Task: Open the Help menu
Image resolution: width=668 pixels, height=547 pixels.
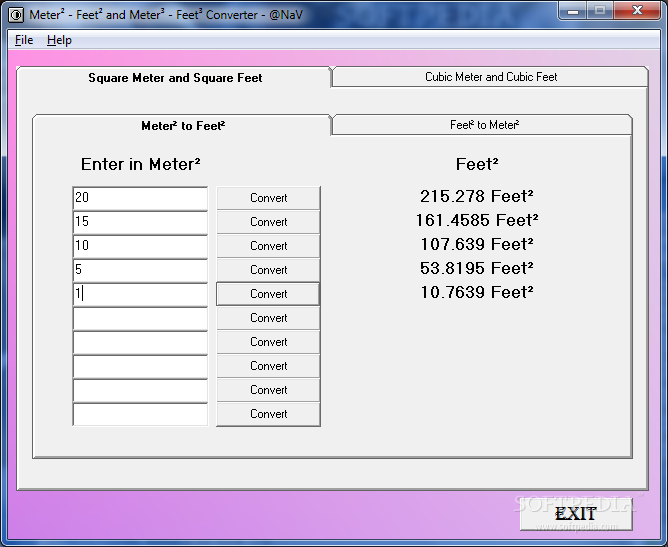Action: [59, 40]
